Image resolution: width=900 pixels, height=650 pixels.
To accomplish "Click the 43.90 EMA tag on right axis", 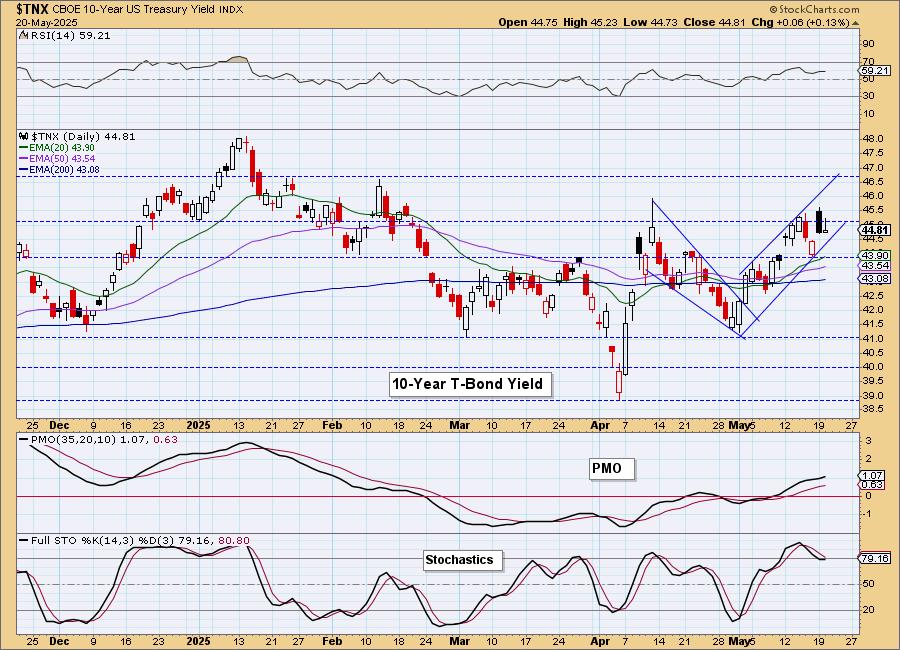I will coord(875,256).
